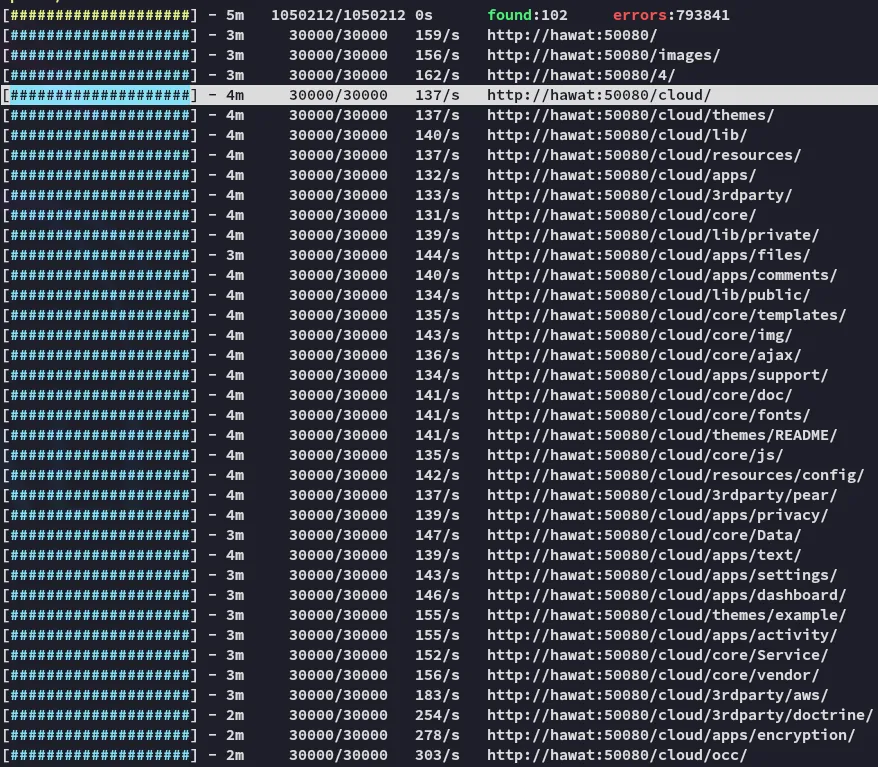Select the /cloud/core/ URL
Viewport: 878px width, 767px height.
point(622,216)
